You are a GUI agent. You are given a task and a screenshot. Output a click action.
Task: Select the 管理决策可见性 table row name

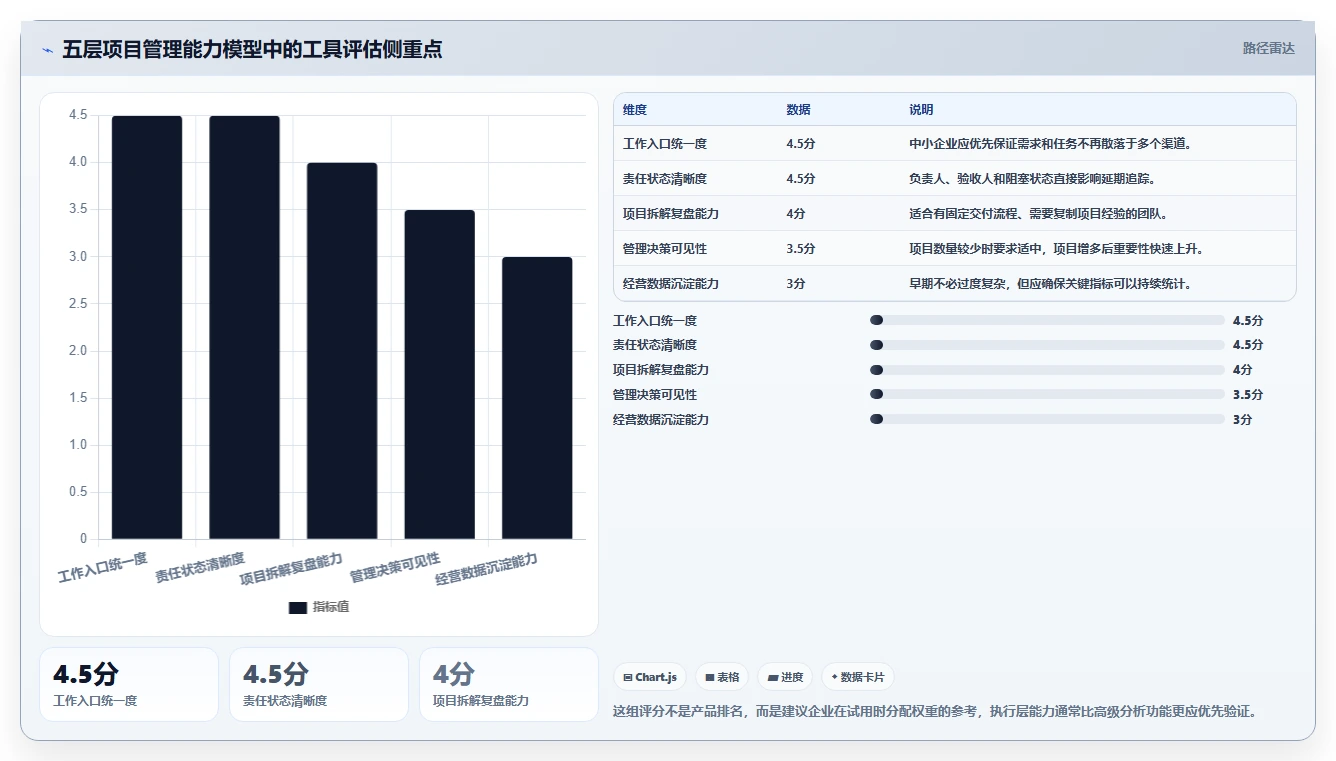point(665,249)
